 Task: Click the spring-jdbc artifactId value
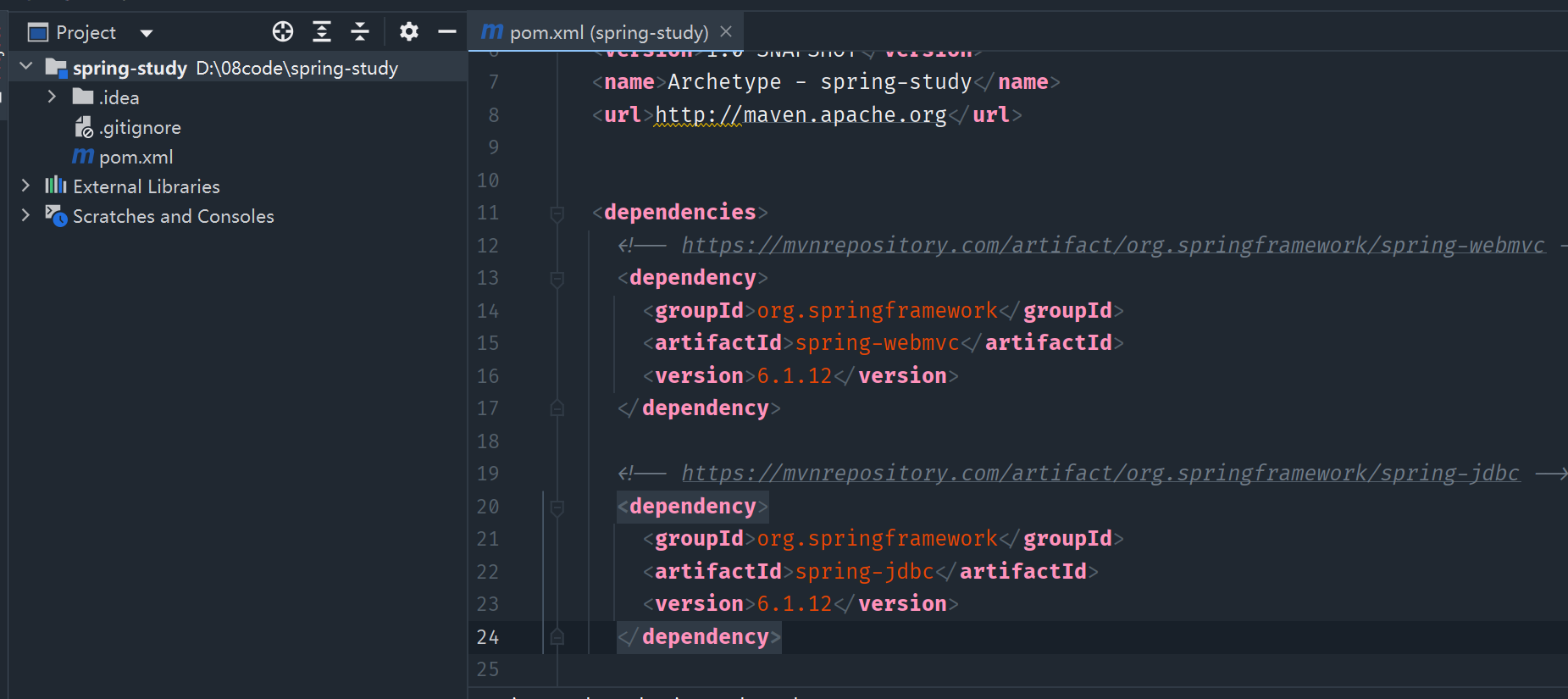click(864, 571)
